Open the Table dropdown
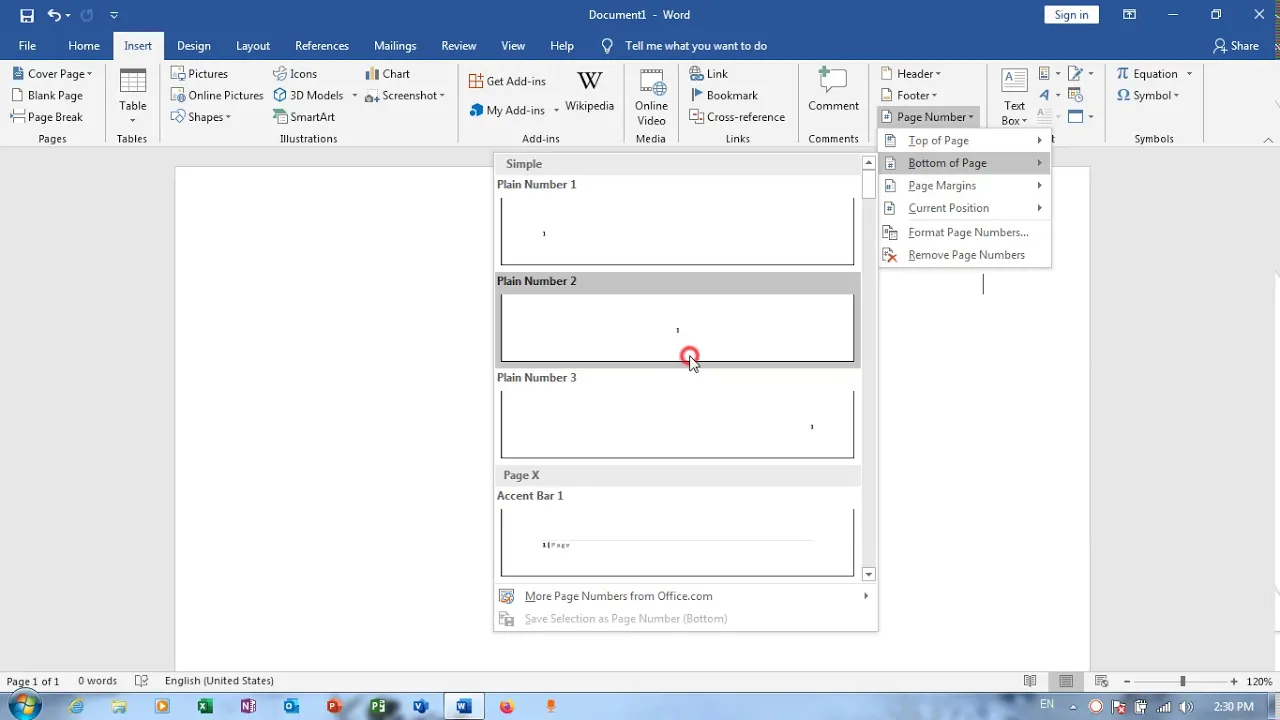The height and width of the screenshot is (720, 1280). tap(132, 96)
